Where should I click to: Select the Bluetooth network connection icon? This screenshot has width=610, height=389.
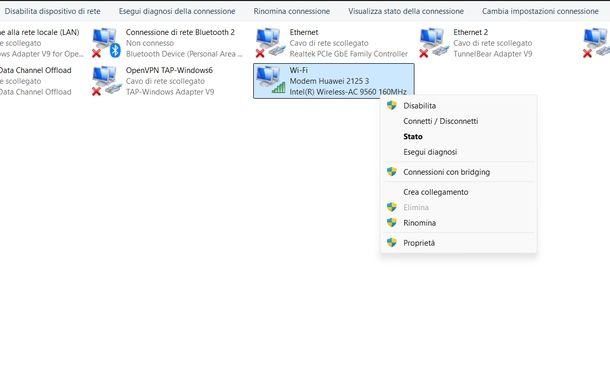(107, 42)
